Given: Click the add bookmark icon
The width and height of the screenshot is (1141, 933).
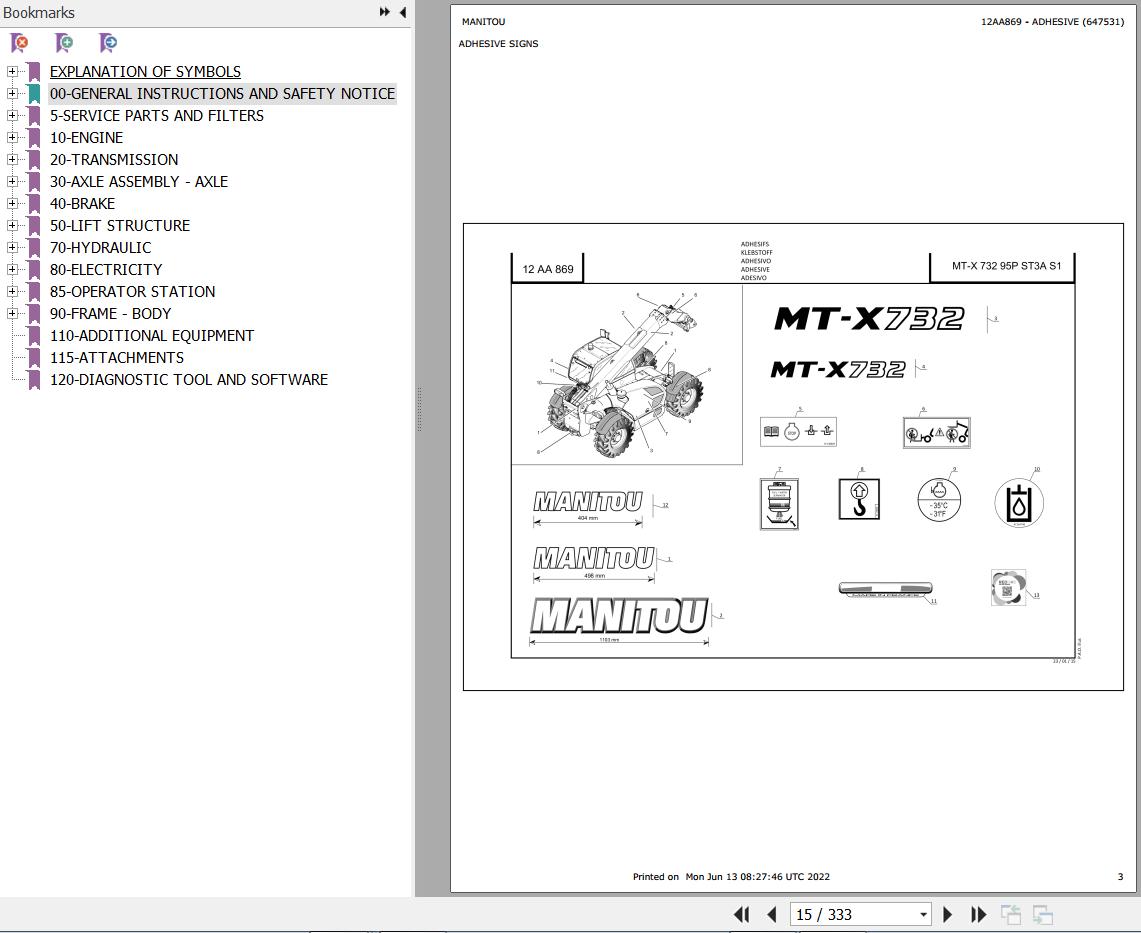Looking at the screenshot, I should point(64,43).
